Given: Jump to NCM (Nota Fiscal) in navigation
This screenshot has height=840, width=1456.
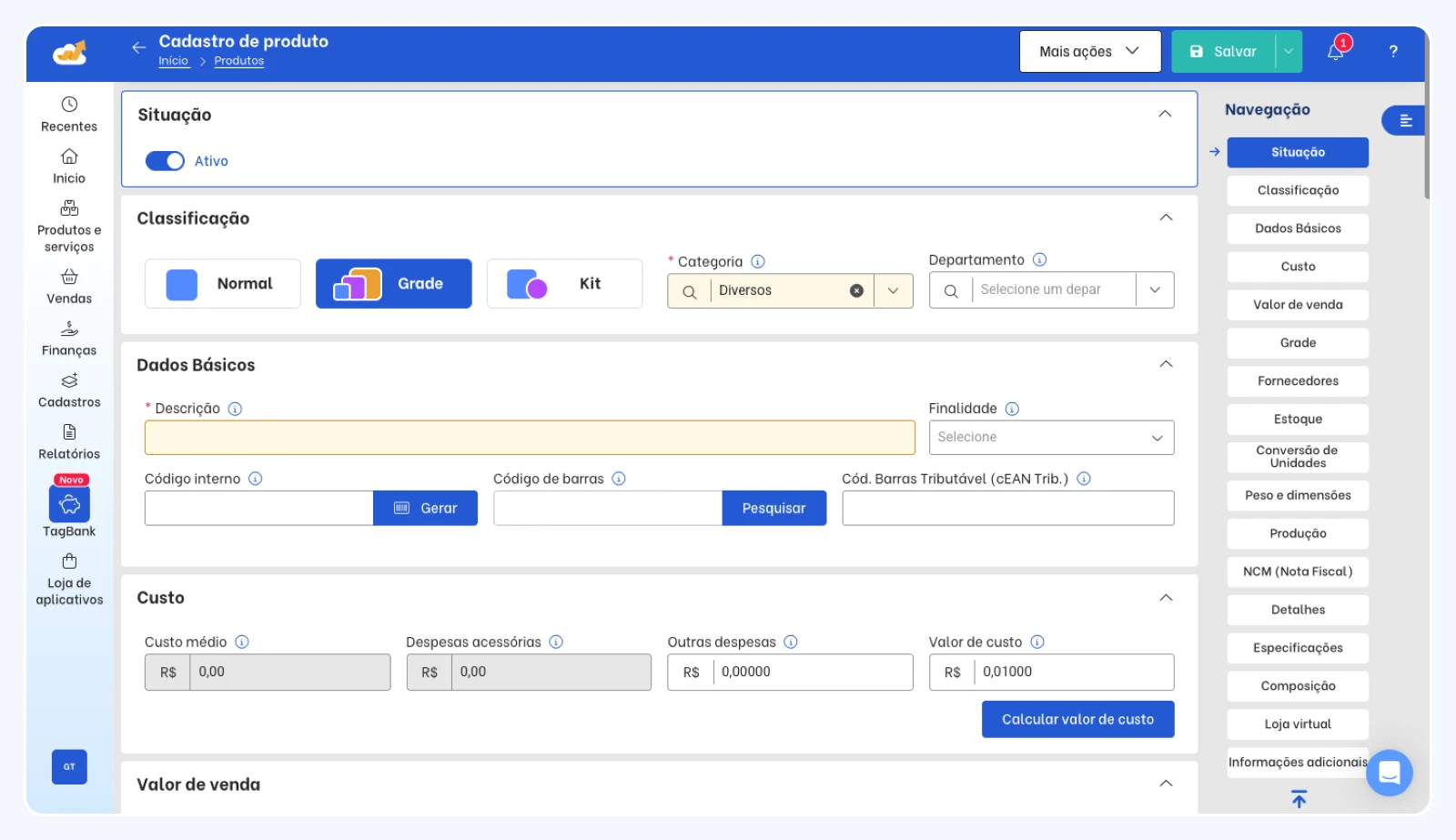Looking at the screenshot, I should pyautogui.click(x=1298, y=572).
